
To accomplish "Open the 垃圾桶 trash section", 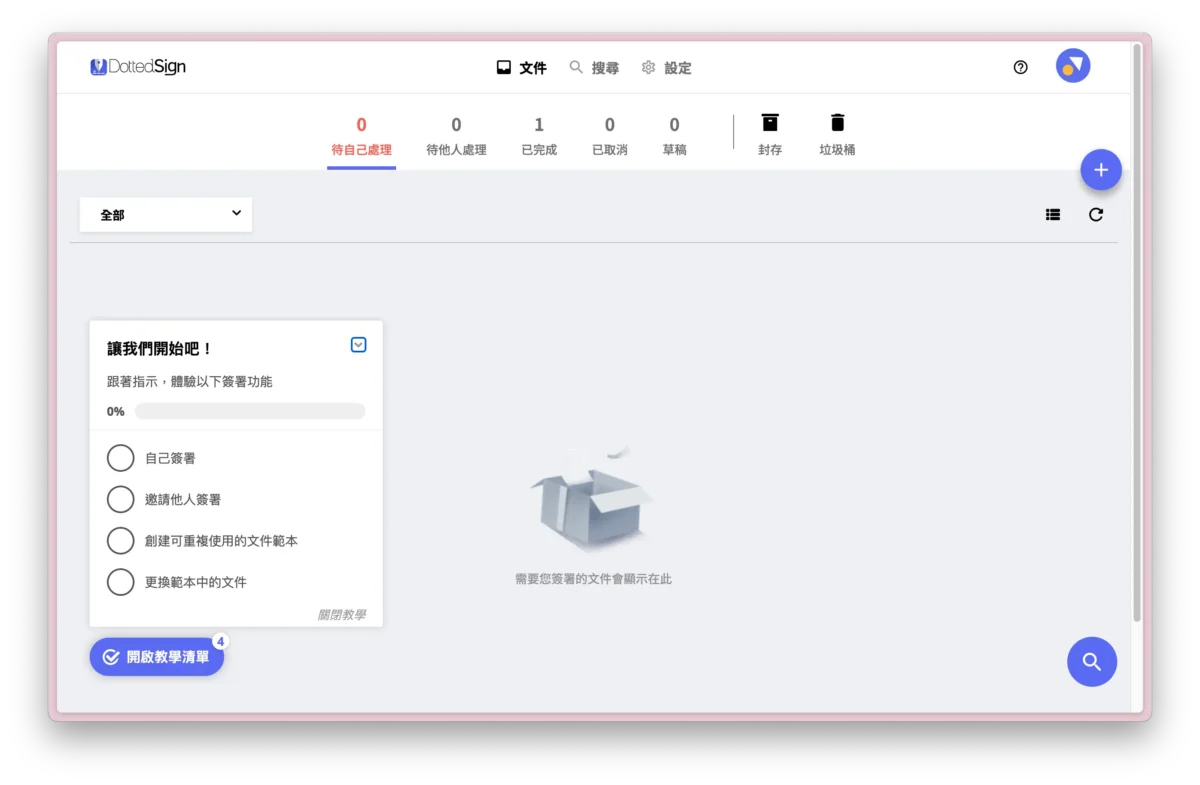I will point(837,133).
